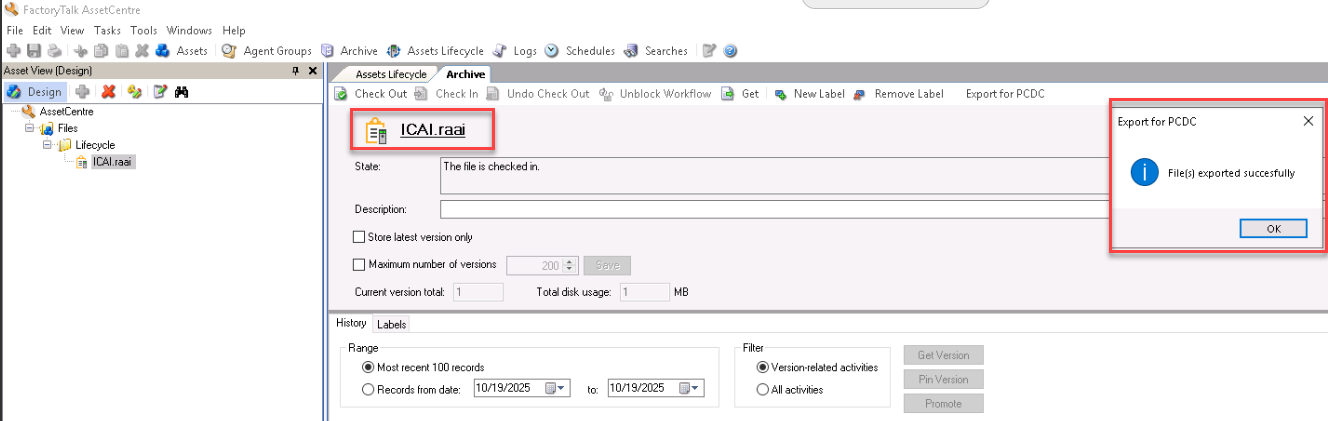Click the binoculars find icon in Asset View
The image size is (1328, 421).
tap(182, 91)
